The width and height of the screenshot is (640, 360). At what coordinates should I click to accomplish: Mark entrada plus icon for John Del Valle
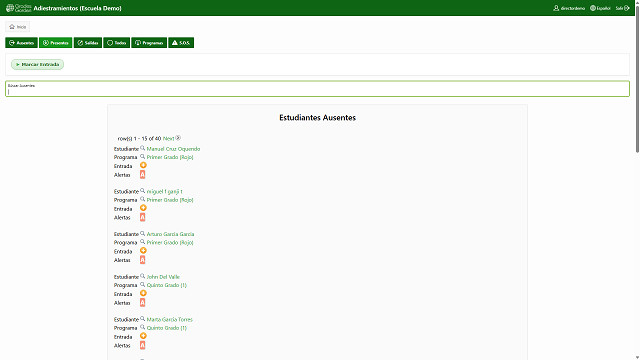pyautogui.click(x=143, y=293)
